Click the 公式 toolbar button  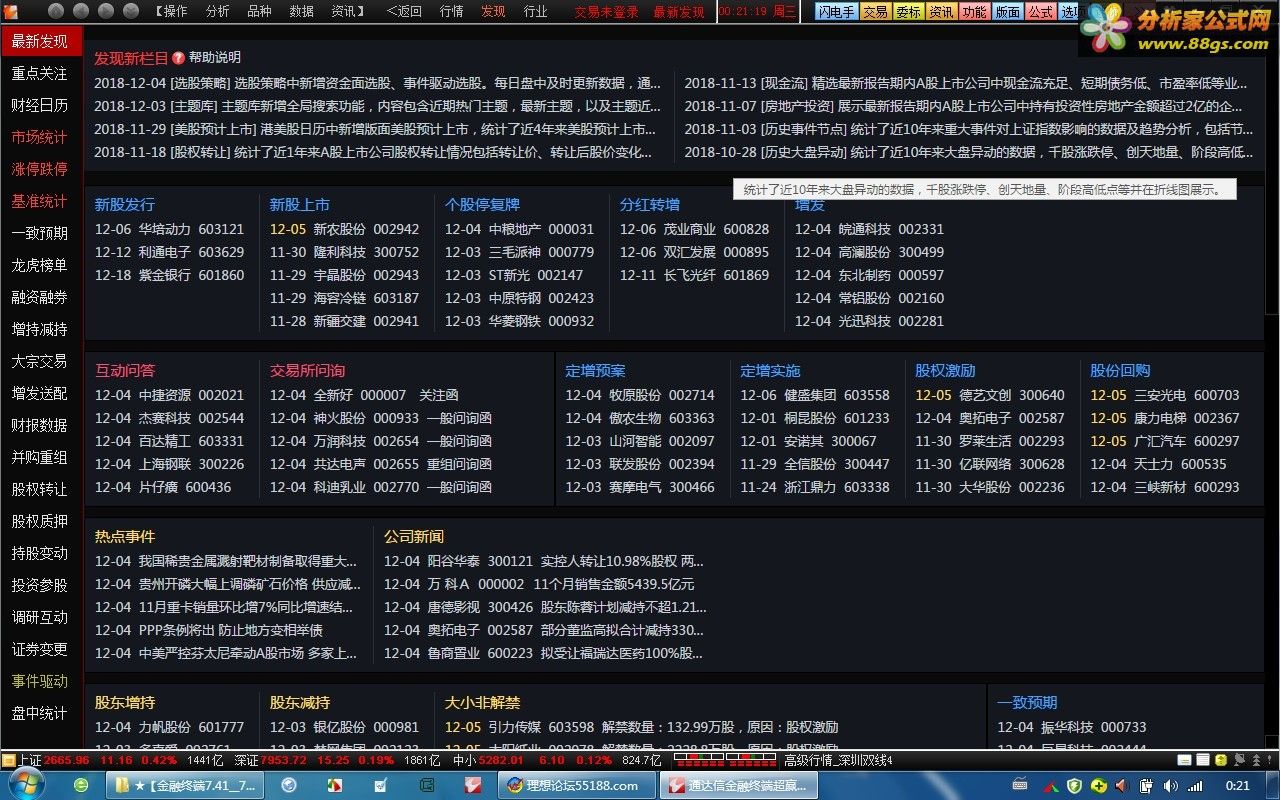(x=1040, y=12)
